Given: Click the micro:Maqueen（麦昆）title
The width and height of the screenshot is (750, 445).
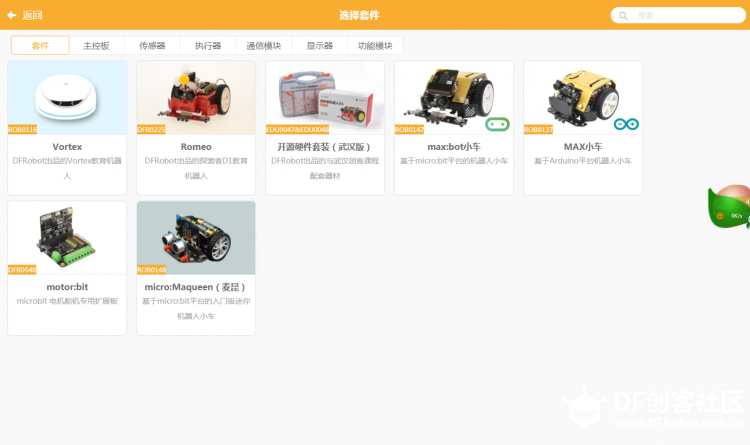Looking at the screenshot, I should coord(196,287).
